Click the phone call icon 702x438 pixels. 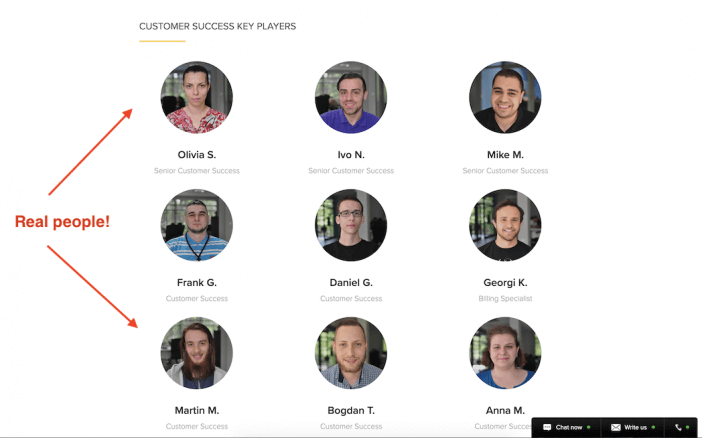point(681,427)
